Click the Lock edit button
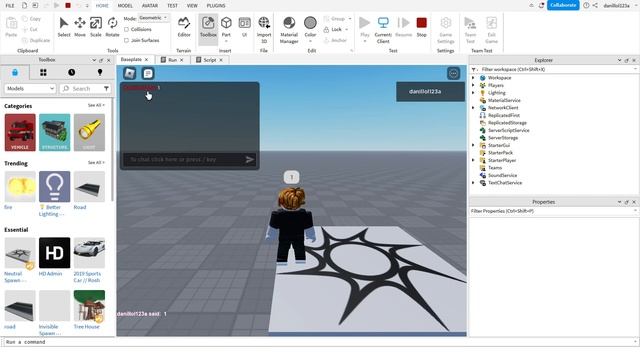The width and height of the screenshot is (640, 360). (x=336, y=29)
